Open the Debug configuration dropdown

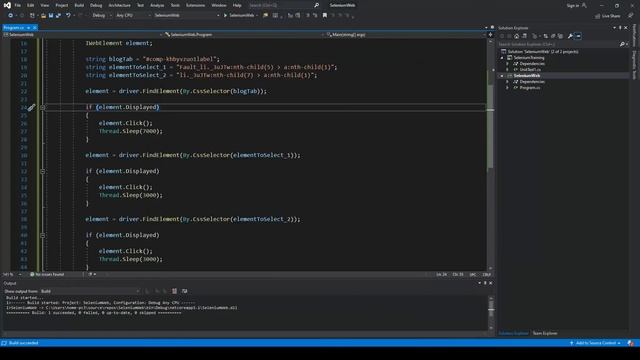(x=101, y=16)
